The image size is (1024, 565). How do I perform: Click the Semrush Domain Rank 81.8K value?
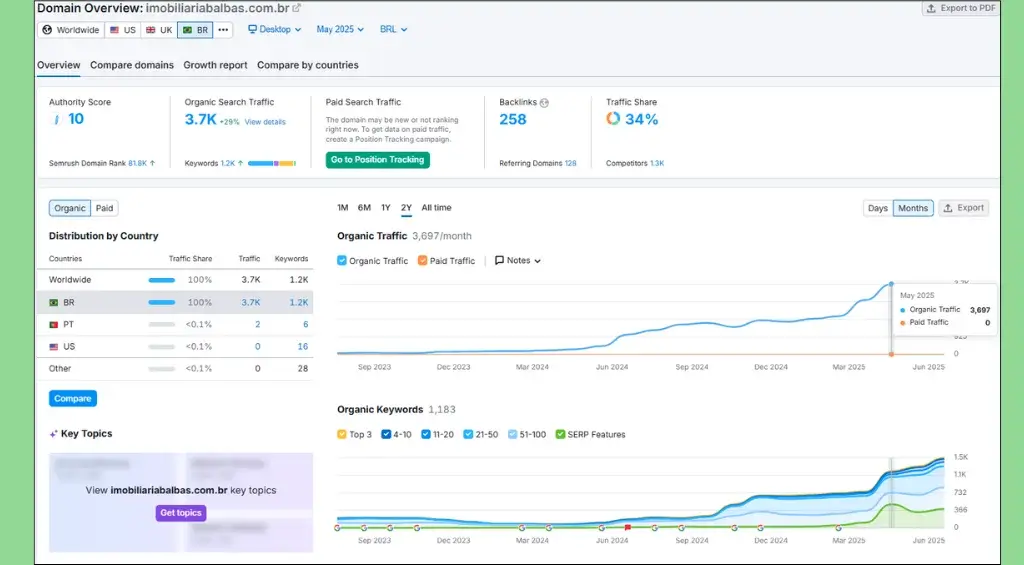click(x=138, y=163)
